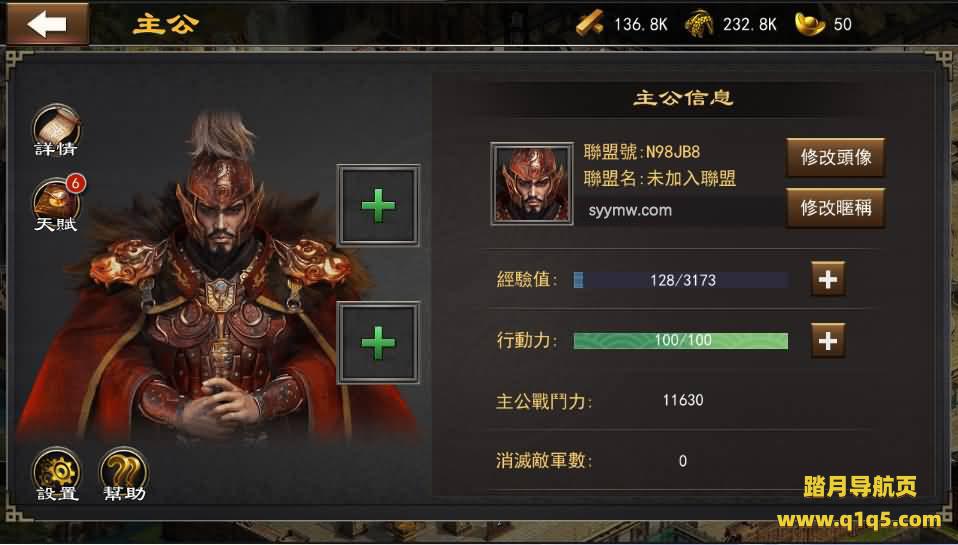The width and height of the screenshot is (958, 545).
Task: Click the 修改暱稱 change nickname button
Action: [835, 208]
